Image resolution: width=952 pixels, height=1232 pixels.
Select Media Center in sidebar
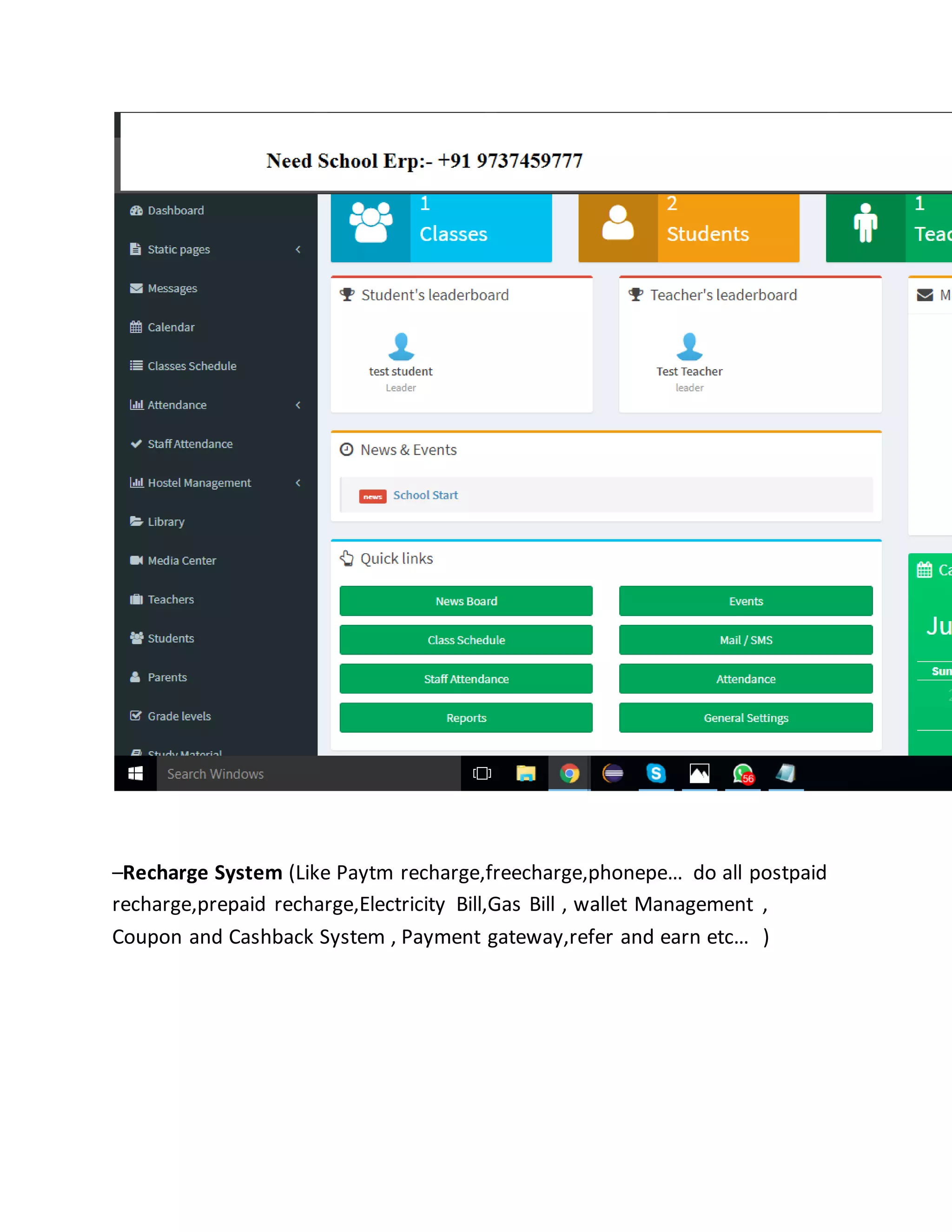coord(182,561)
